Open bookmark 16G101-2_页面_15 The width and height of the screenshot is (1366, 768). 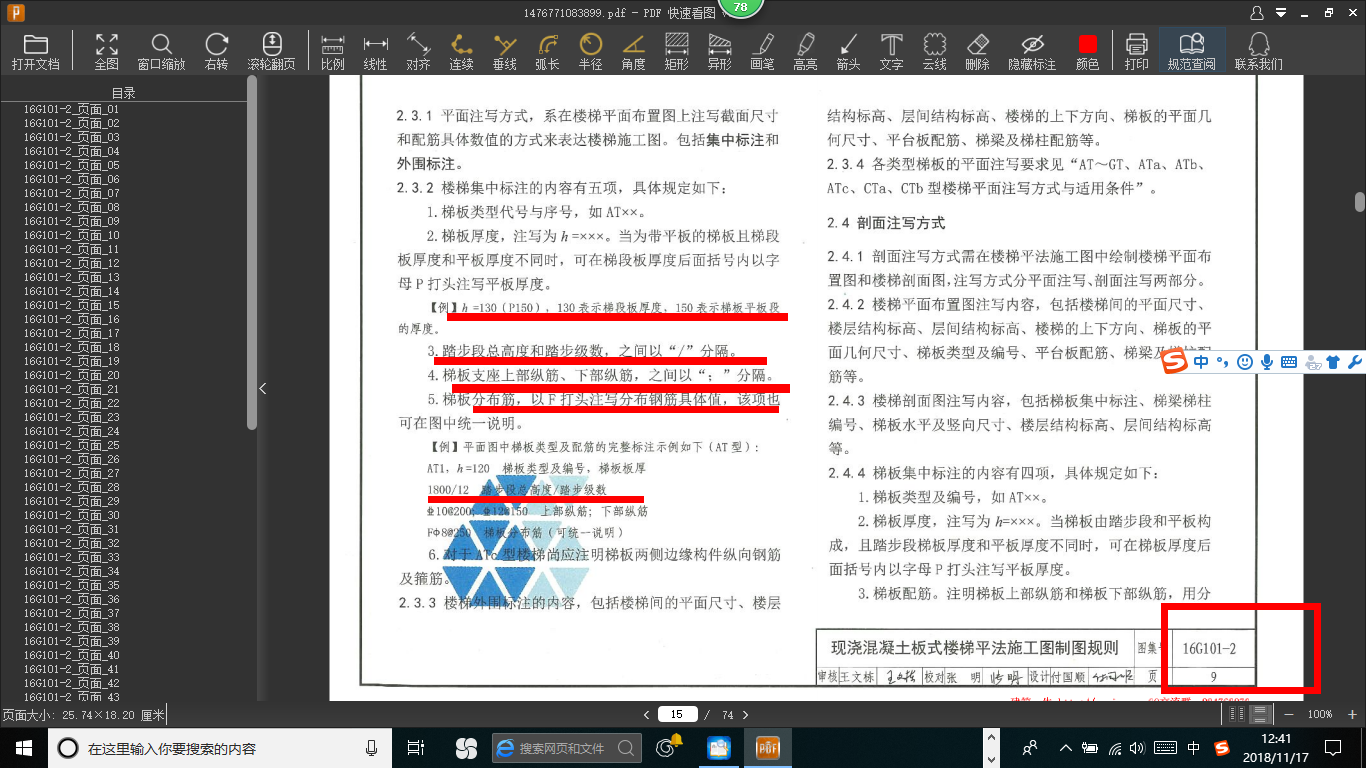71,305
